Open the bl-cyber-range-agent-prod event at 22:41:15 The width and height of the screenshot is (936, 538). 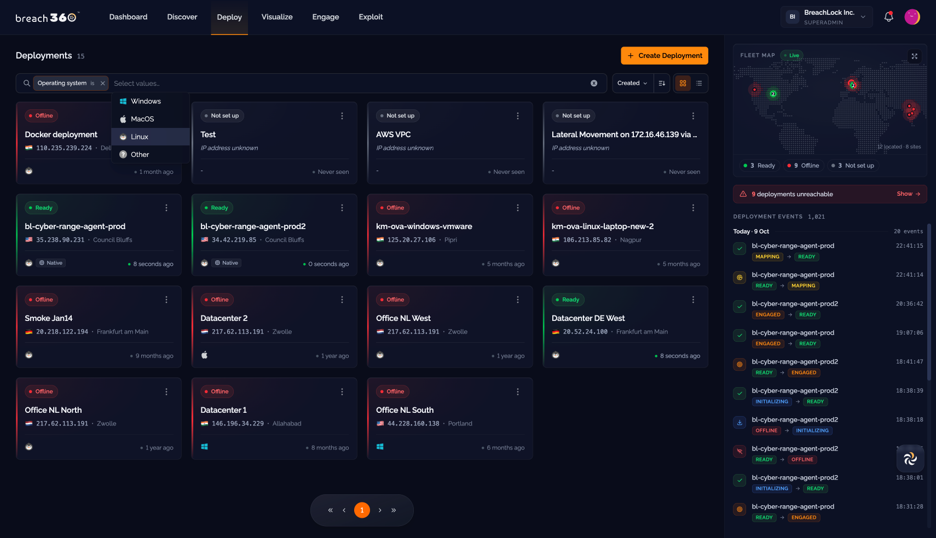(830, 251)
